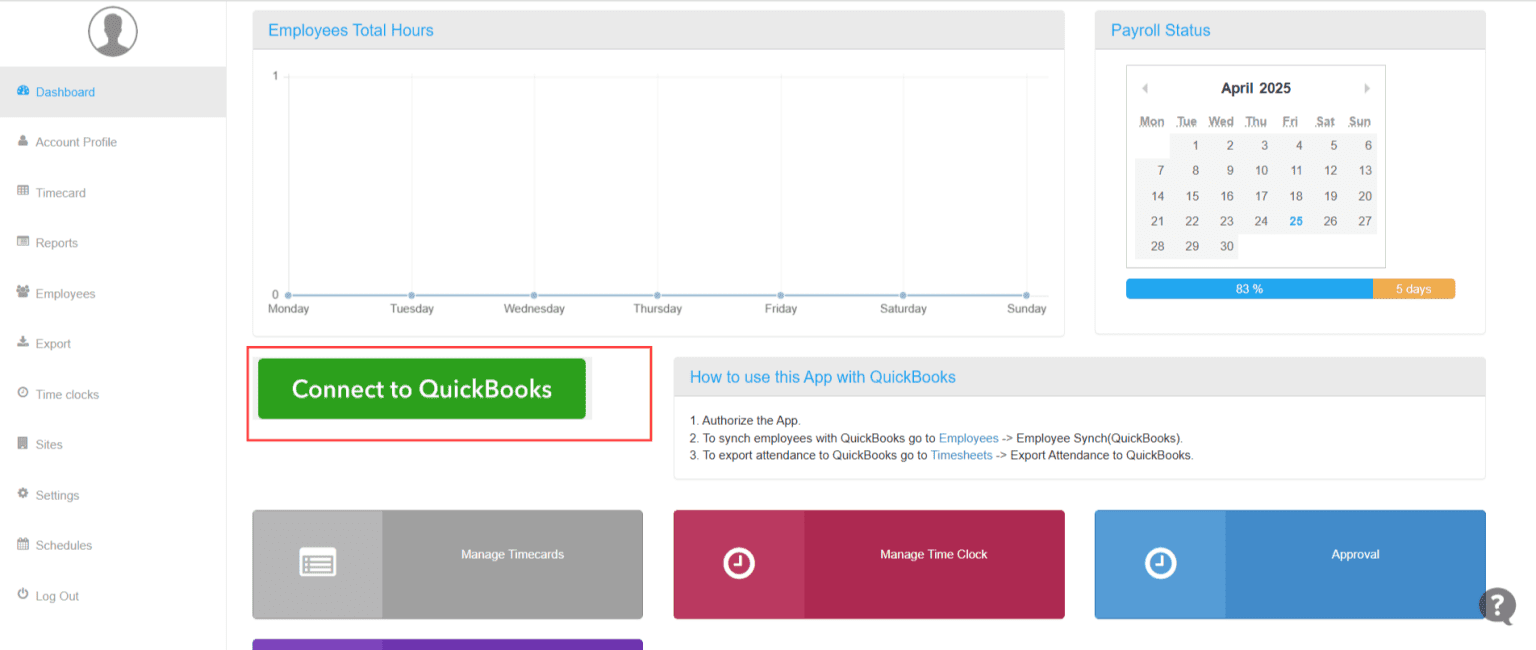Open the Timesheets link in QuickBooks instructions
The width and height of the screenshot is (1536, 650).
pyautogui.click(x=961, y=455)
